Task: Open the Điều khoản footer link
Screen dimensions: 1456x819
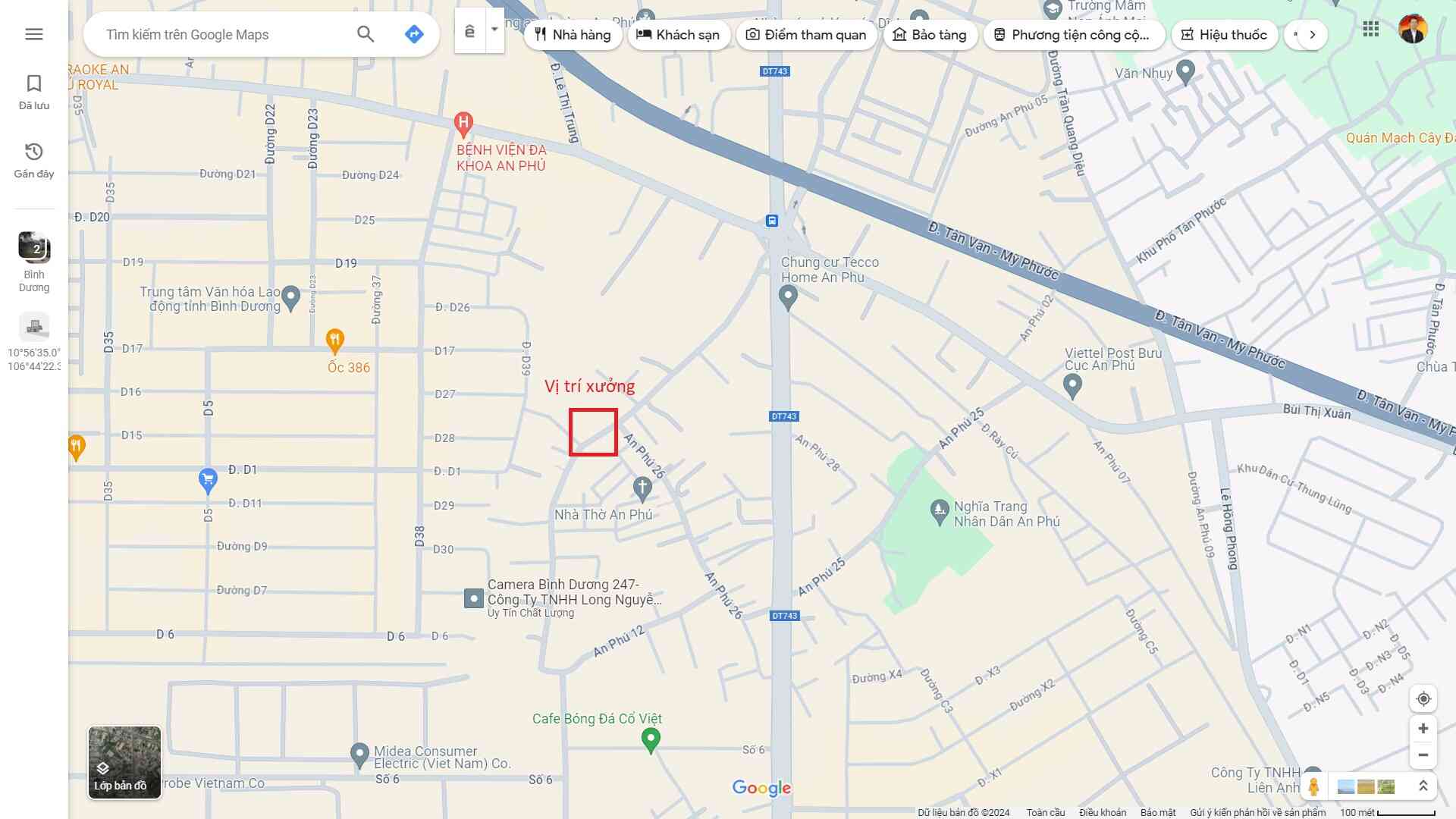Action: point(1102,812)
